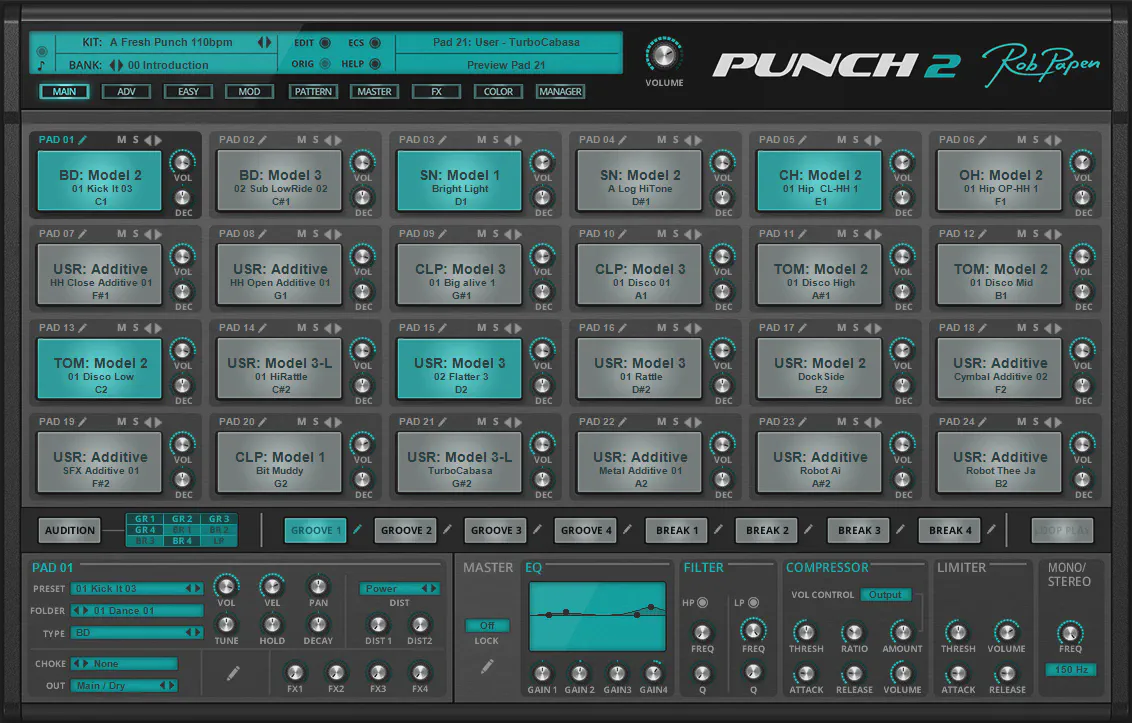Switch to the PATTERN tab
The image size is (1132, 723).
[x=313, y=92]
